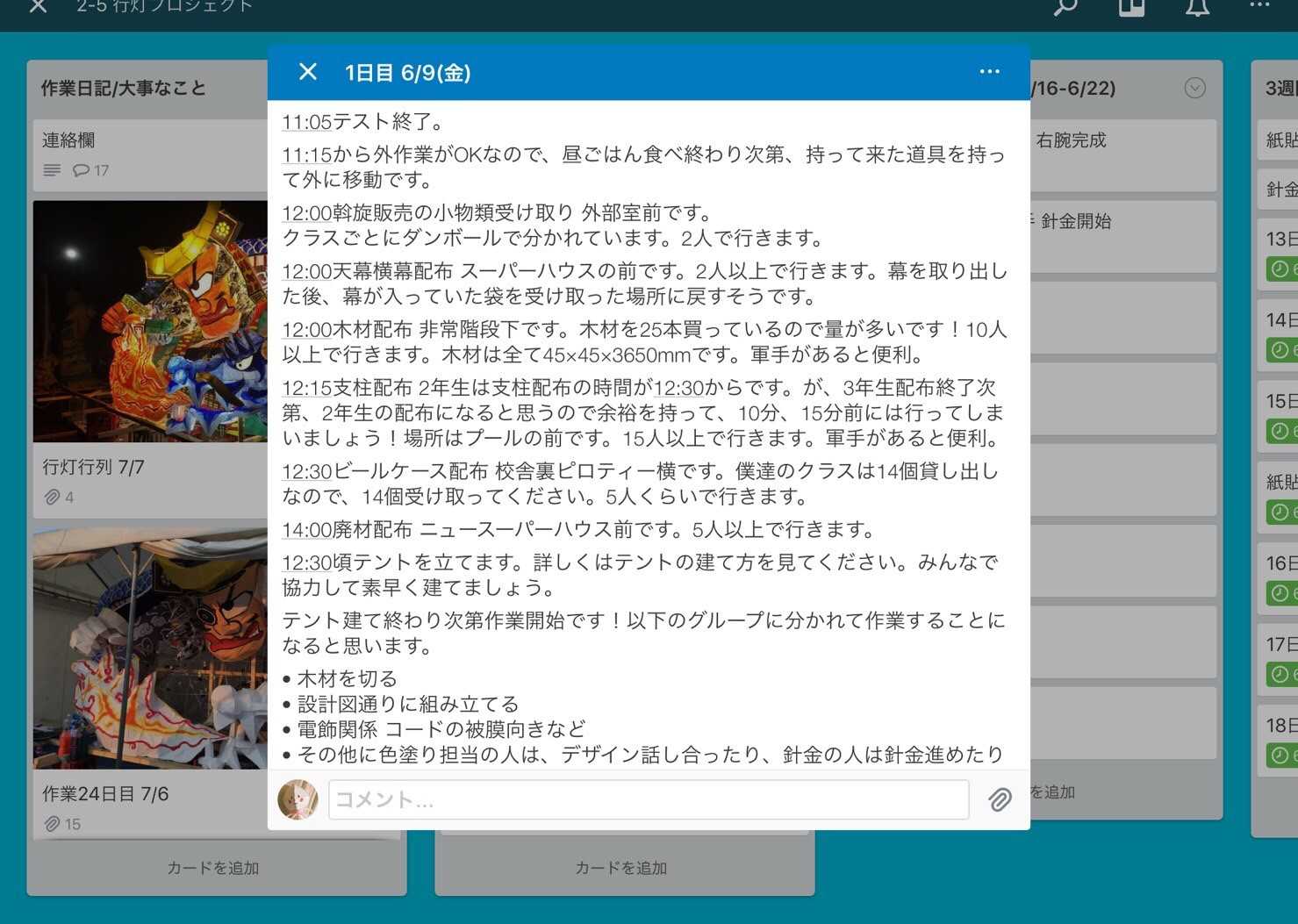Tap カードを追加 under the 作業日記 list
This screenshot has width=1298, height=924.
click(x=213, y=868)
